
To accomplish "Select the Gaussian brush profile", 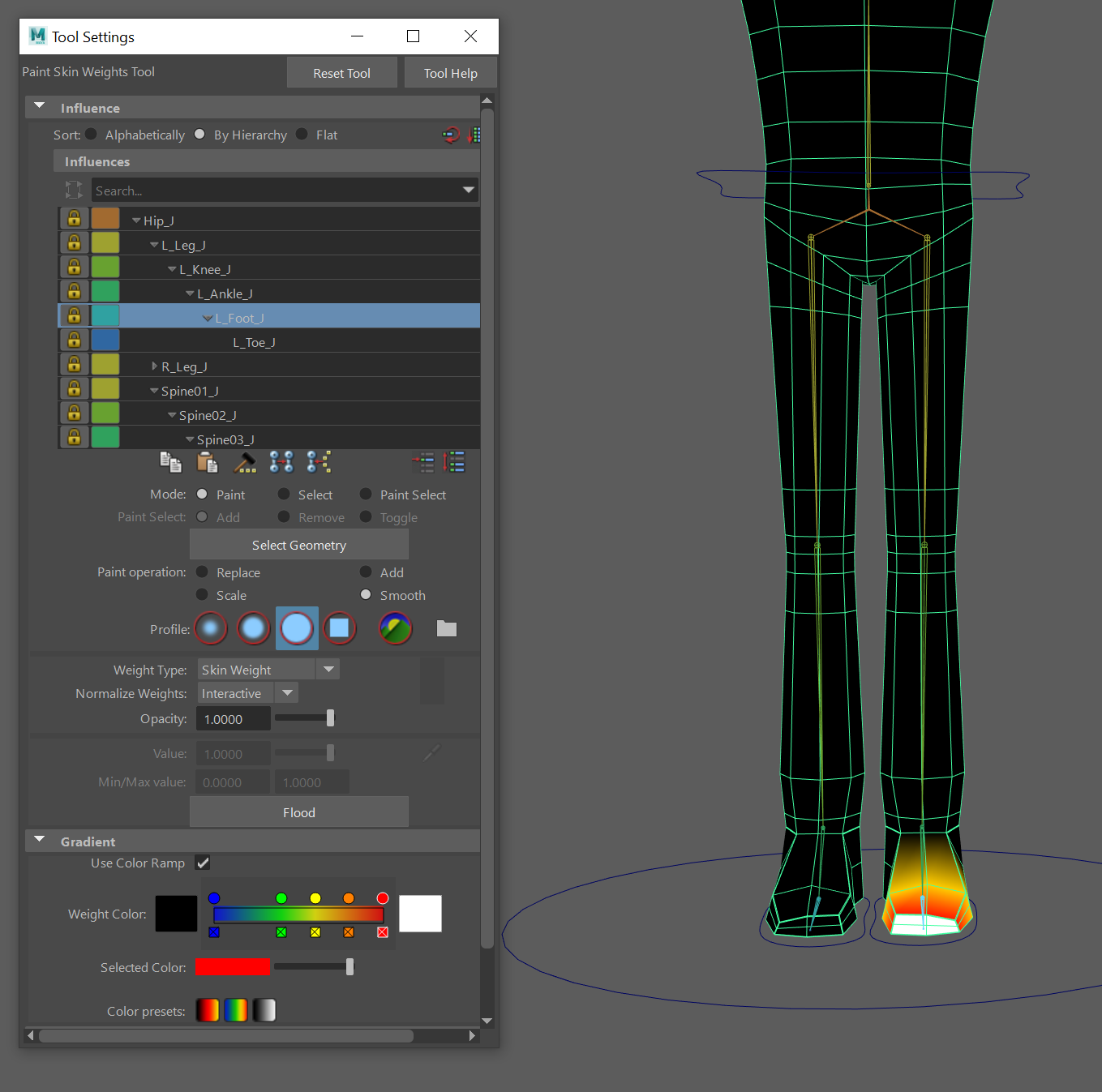I will click(x=211, y=628).
